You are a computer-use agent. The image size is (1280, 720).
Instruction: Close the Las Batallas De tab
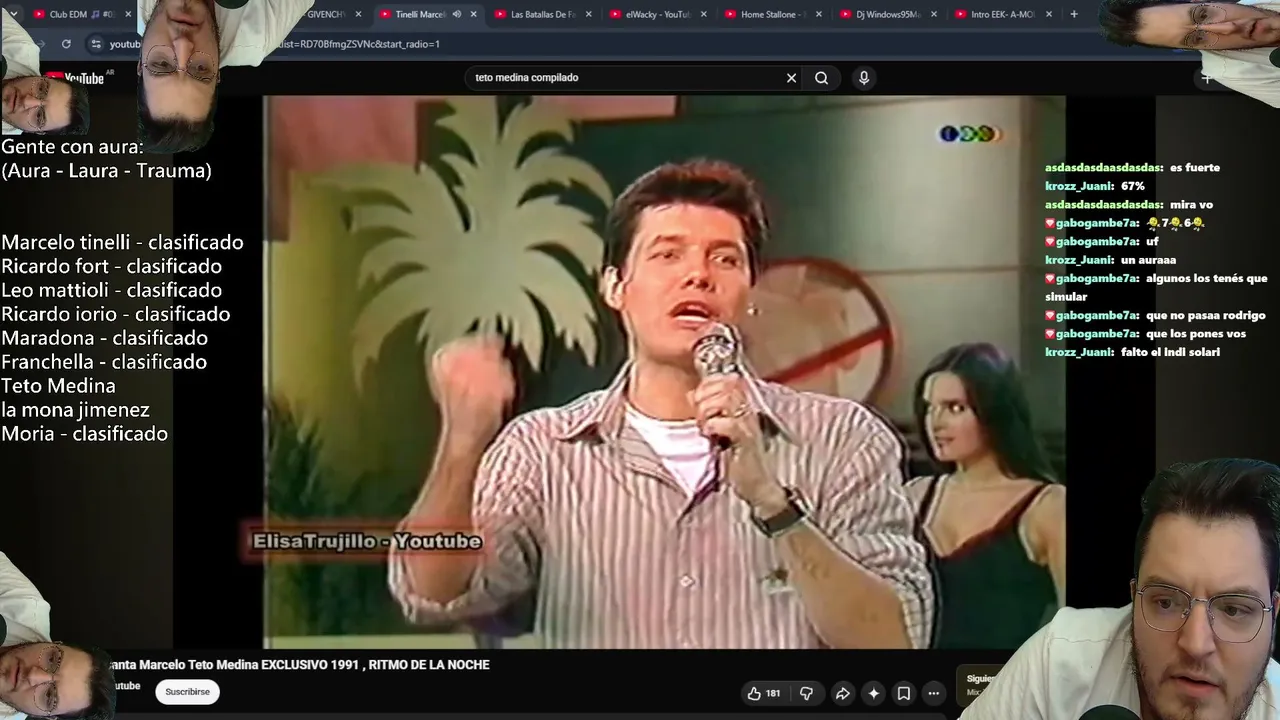pos(588,14)
